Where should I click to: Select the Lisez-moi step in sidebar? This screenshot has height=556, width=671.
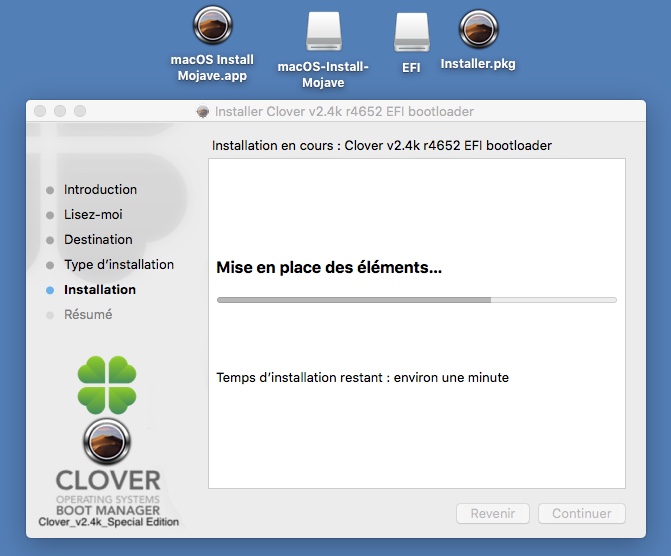[93, 214]
